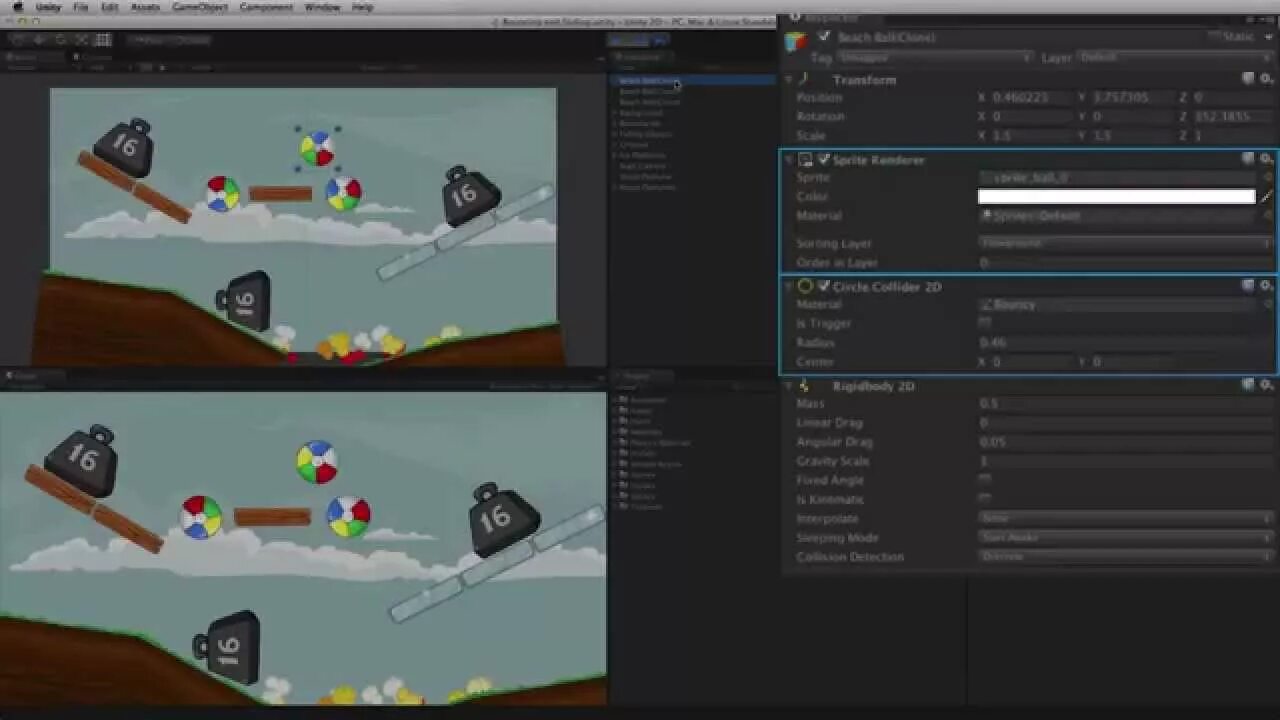Open the white Color swatch

click(1116, 197)
